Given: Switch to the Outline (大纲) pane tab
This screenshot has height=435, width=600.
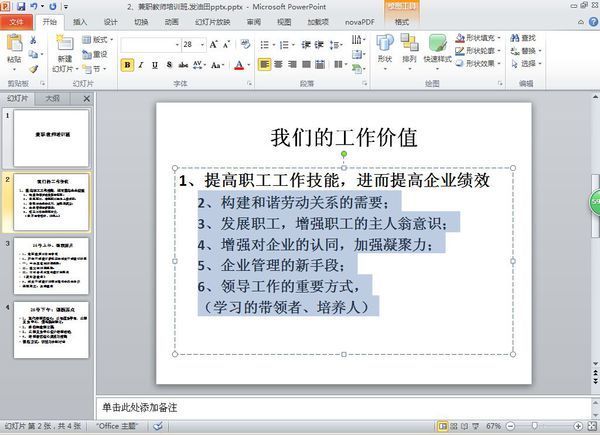Looking at the screenshot, I should (53, 99).
